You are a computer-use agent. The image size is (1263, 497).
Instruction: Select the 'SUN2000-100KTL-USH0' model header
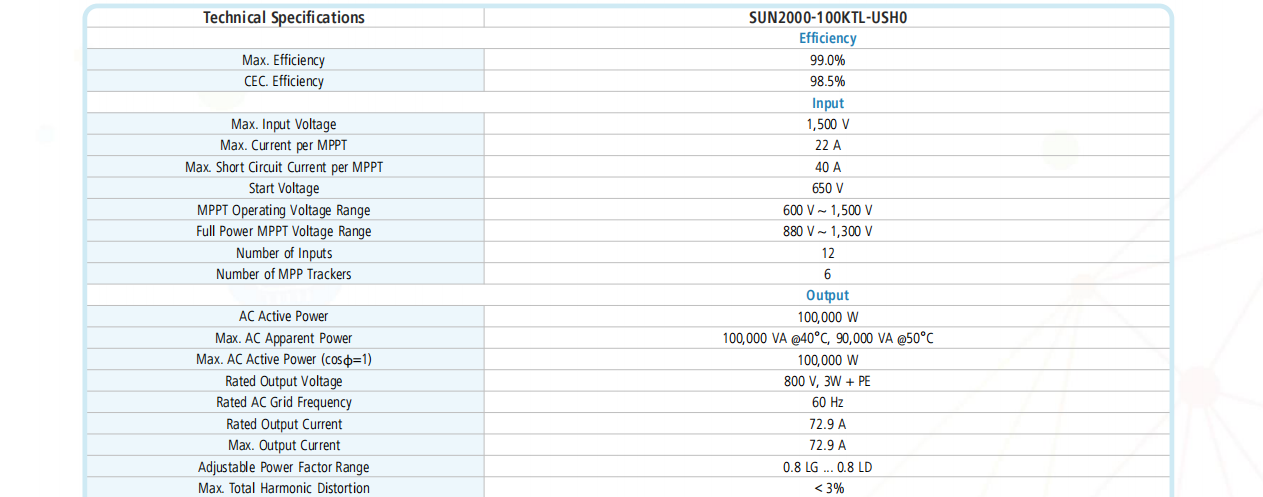828,17
